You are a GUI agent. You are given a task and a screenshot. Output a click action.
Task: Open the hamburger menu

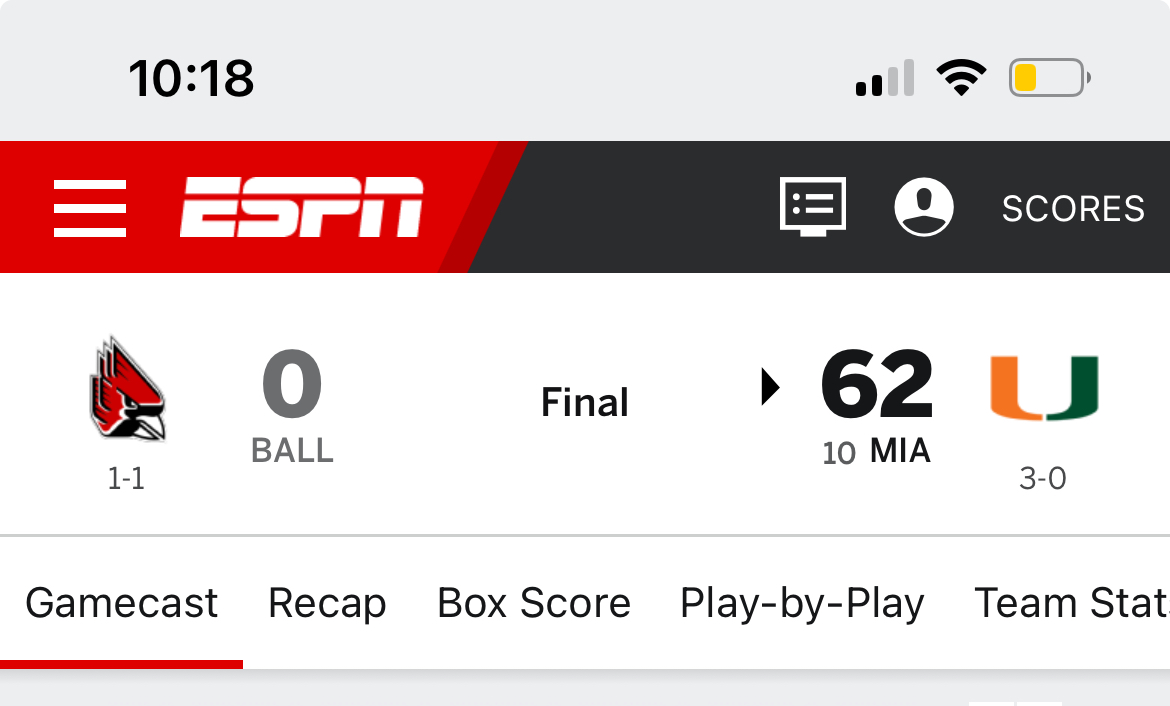click(x=90, y=208)
